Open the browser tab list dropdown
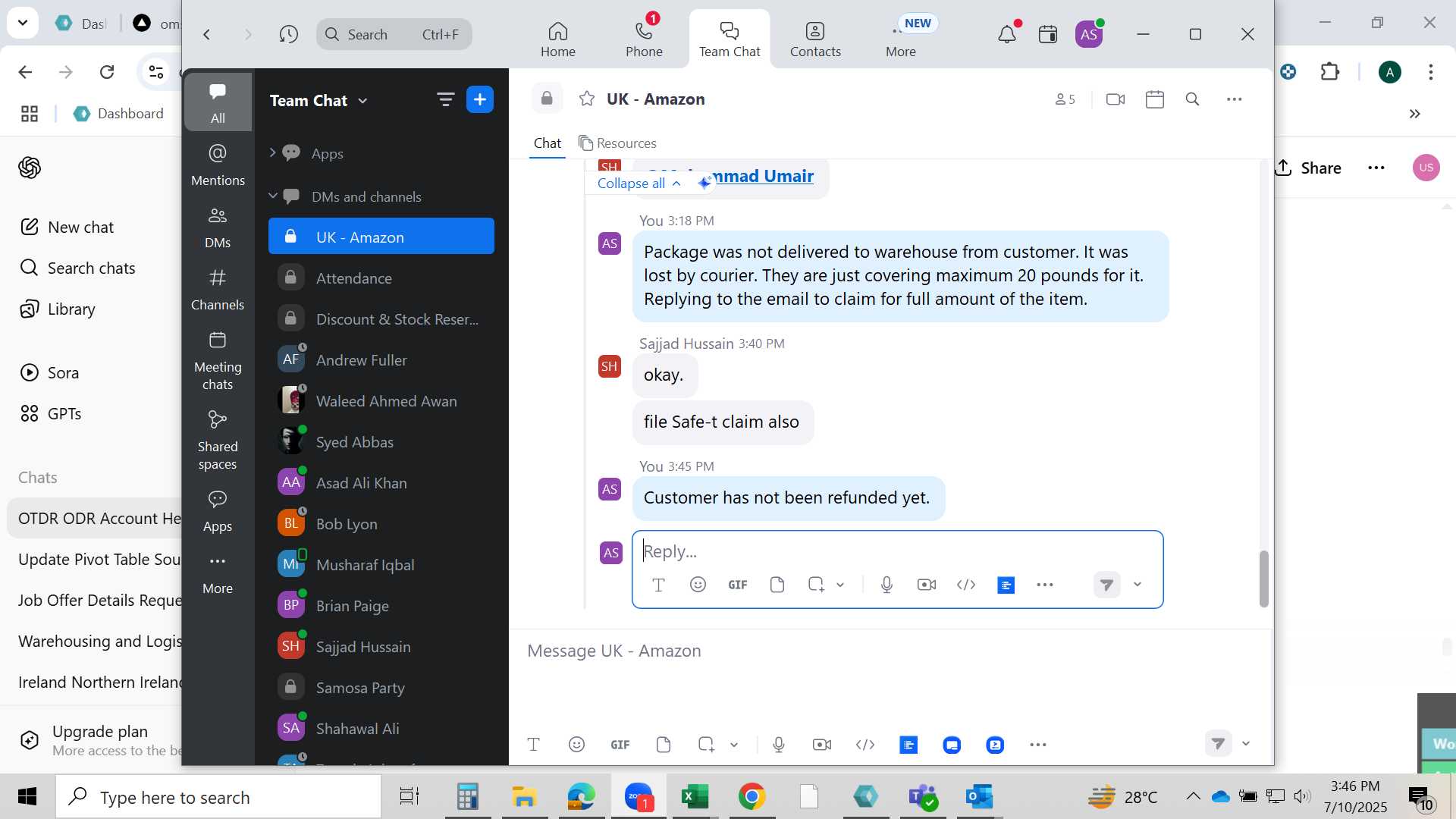1456x819 pixels. click(x=23, y=23)
